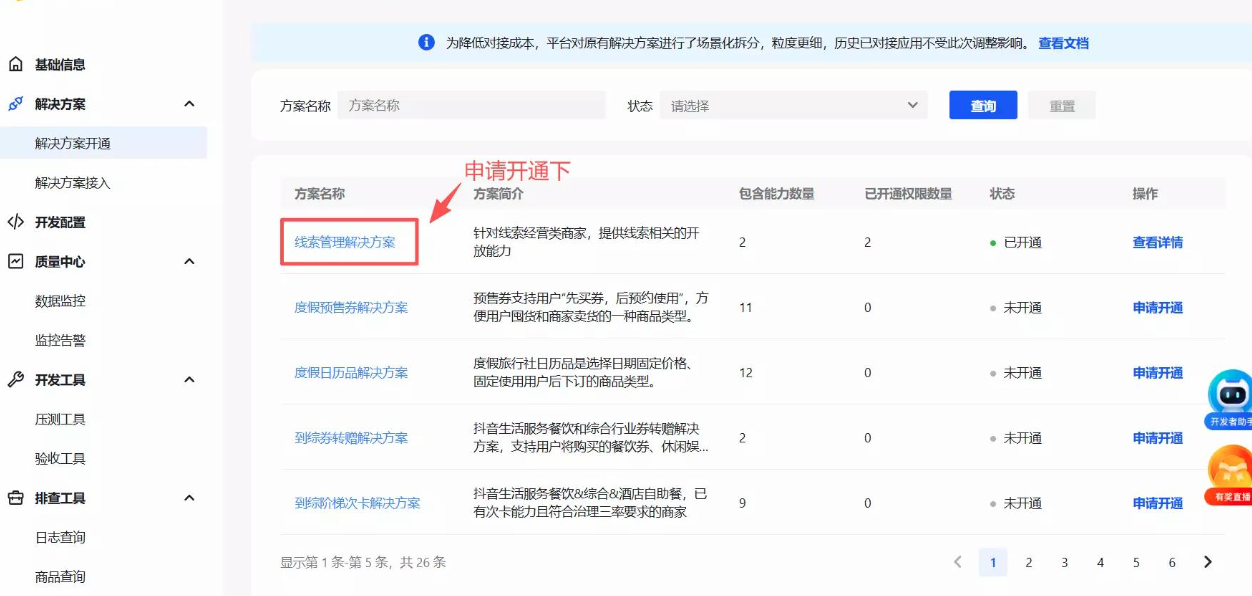This screenshot has height=596, width=1252.
Task: Click the 开发配置 code icon
Action: (16, 222)
